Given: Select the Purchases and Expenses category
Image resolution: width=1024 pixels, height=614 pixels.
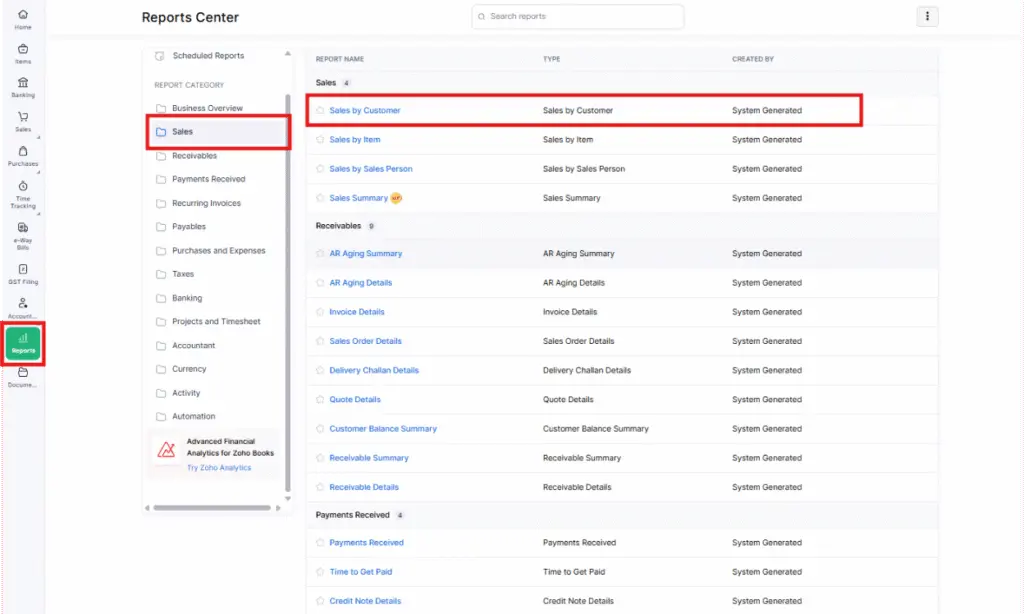Looking at the screenshot, I should [218, 251].
